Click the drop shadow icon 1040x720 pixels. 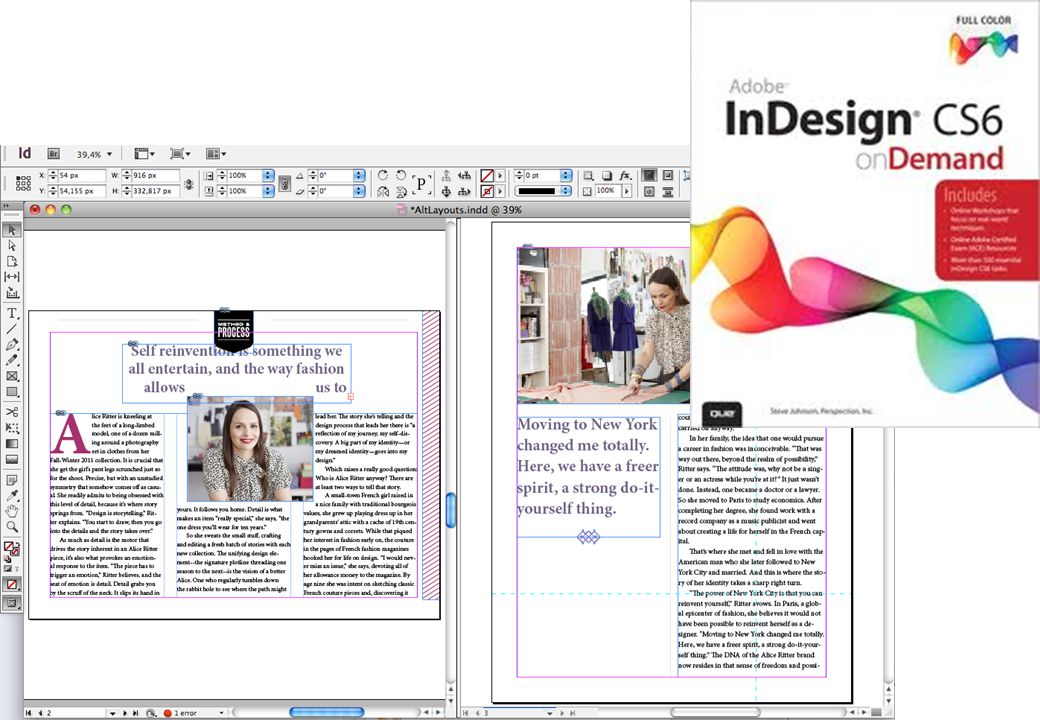(607, 176)
